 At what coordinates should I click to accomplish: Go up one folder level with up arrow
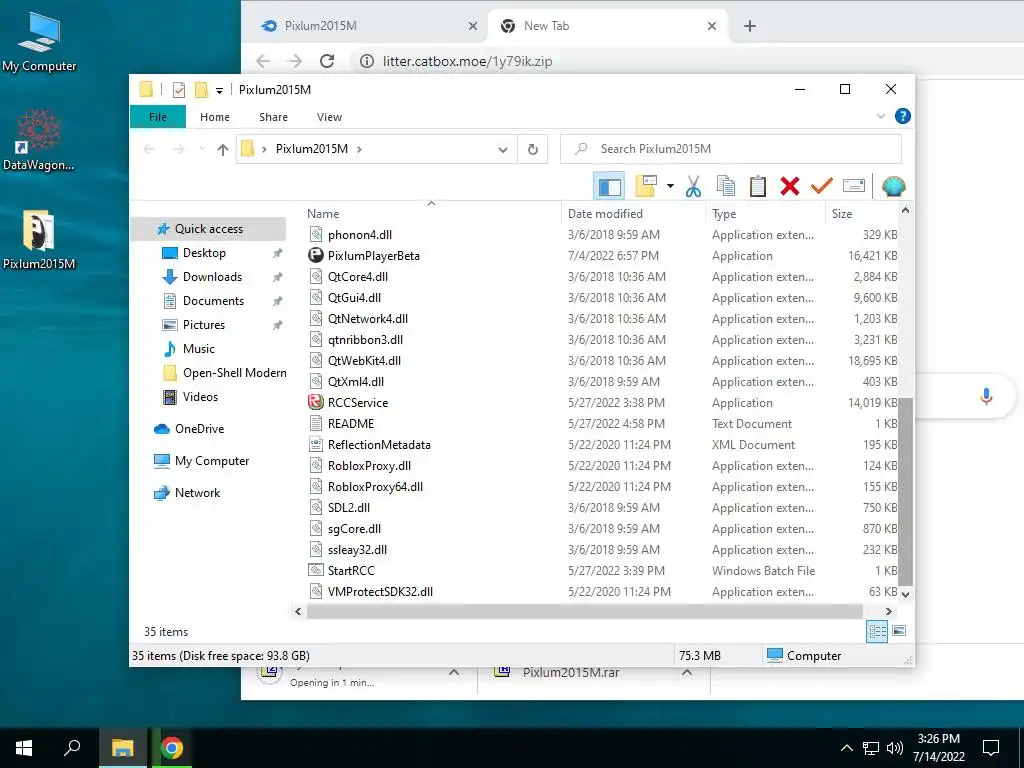tap(223, 150)
